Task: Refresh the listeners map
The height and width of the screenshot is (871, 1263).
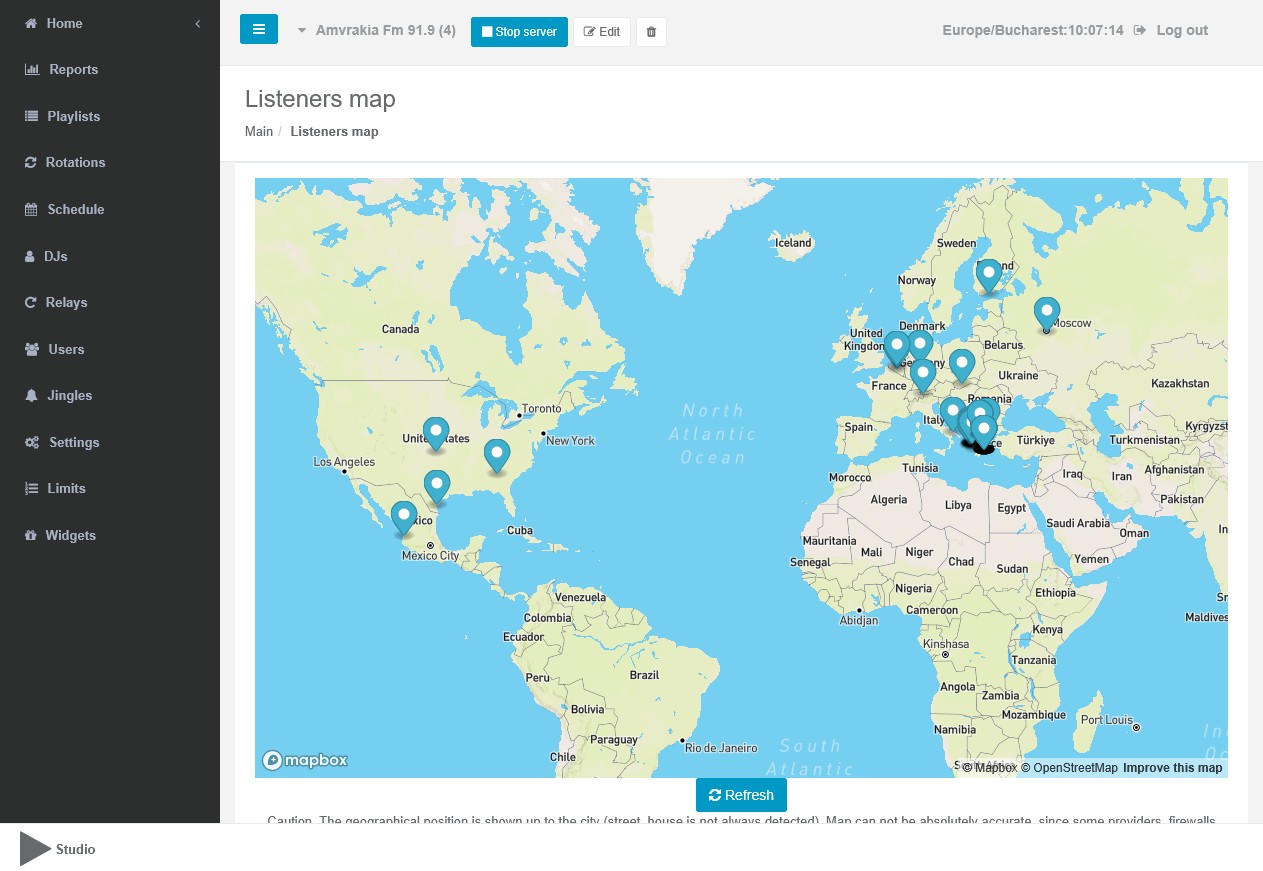Action: point(741,795)
